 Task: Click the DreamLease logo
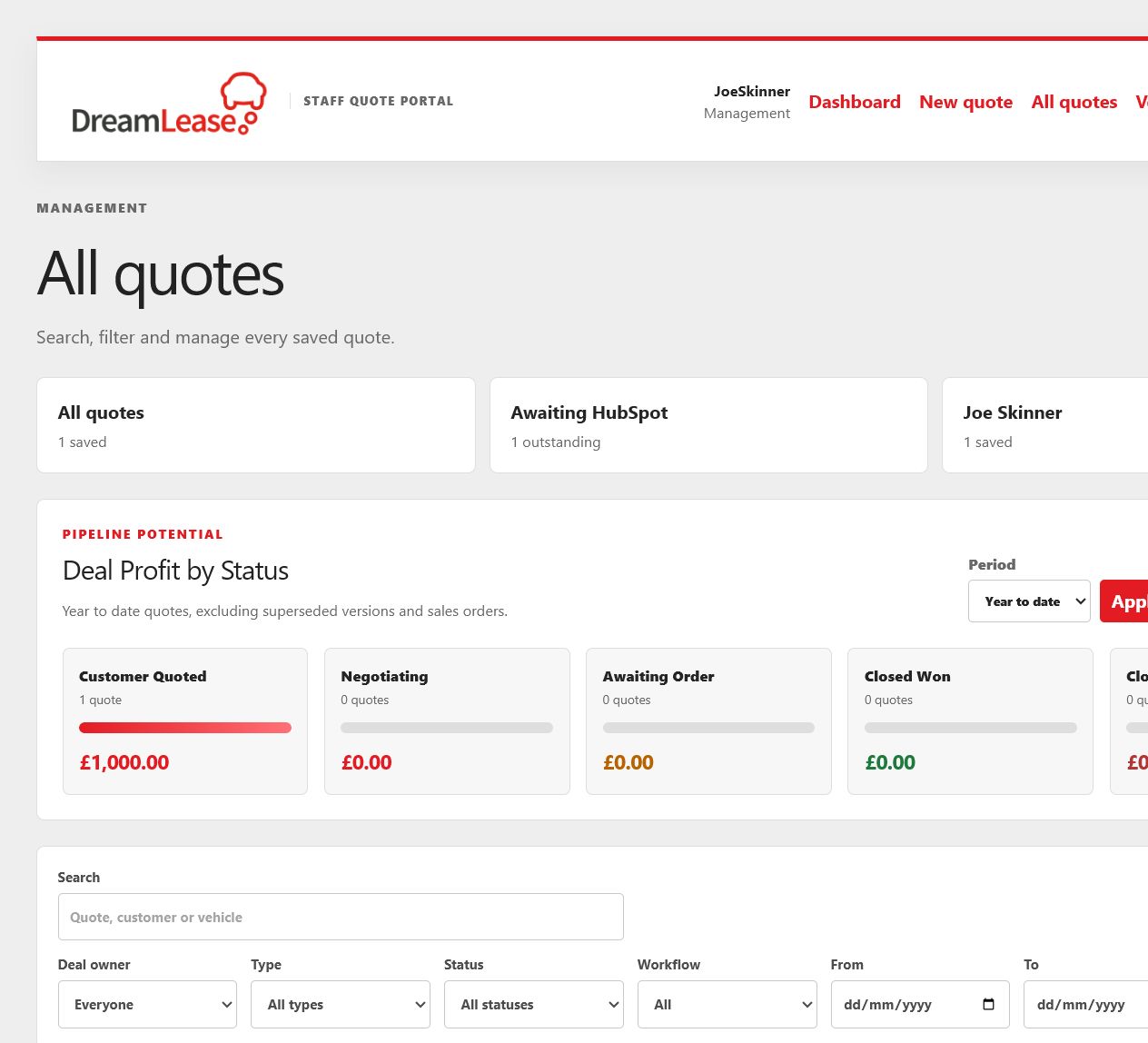169,104
